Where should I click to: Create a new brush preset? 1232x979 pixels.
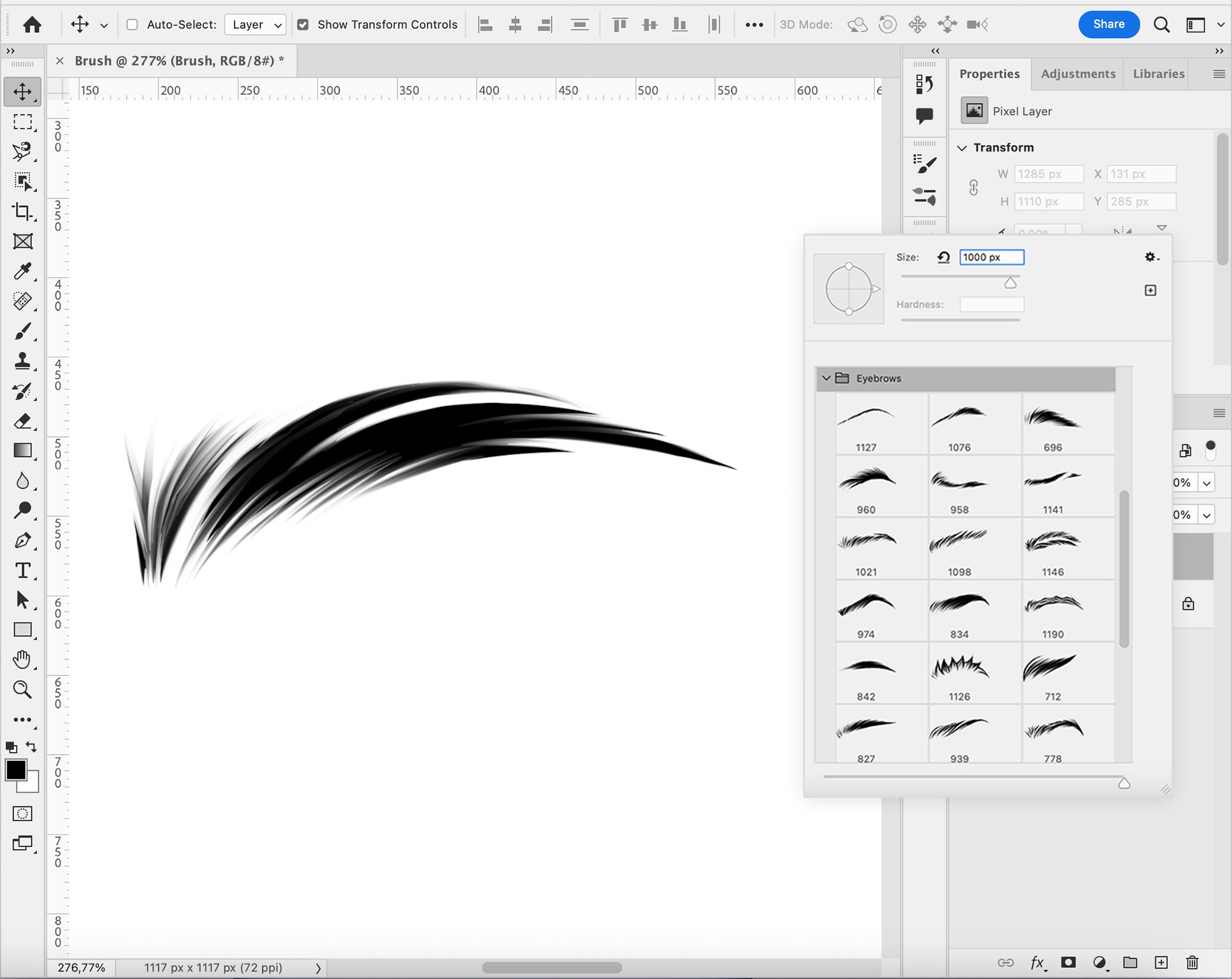point(1151,290)
